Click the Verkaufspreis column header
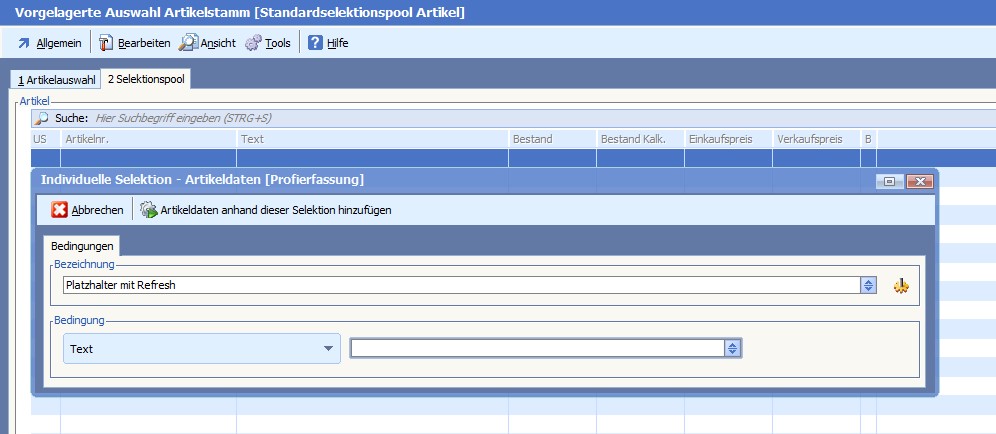Image resolution: width=996 pixels, height=434 pixels. pyautogui.click(x=815, y=139)
